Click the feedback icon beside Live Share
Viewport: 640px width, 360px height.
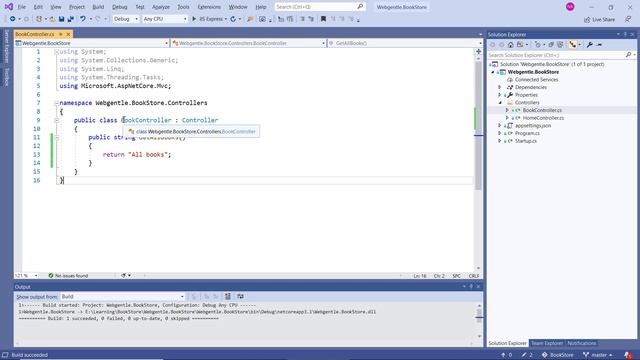tap(628, 19)
